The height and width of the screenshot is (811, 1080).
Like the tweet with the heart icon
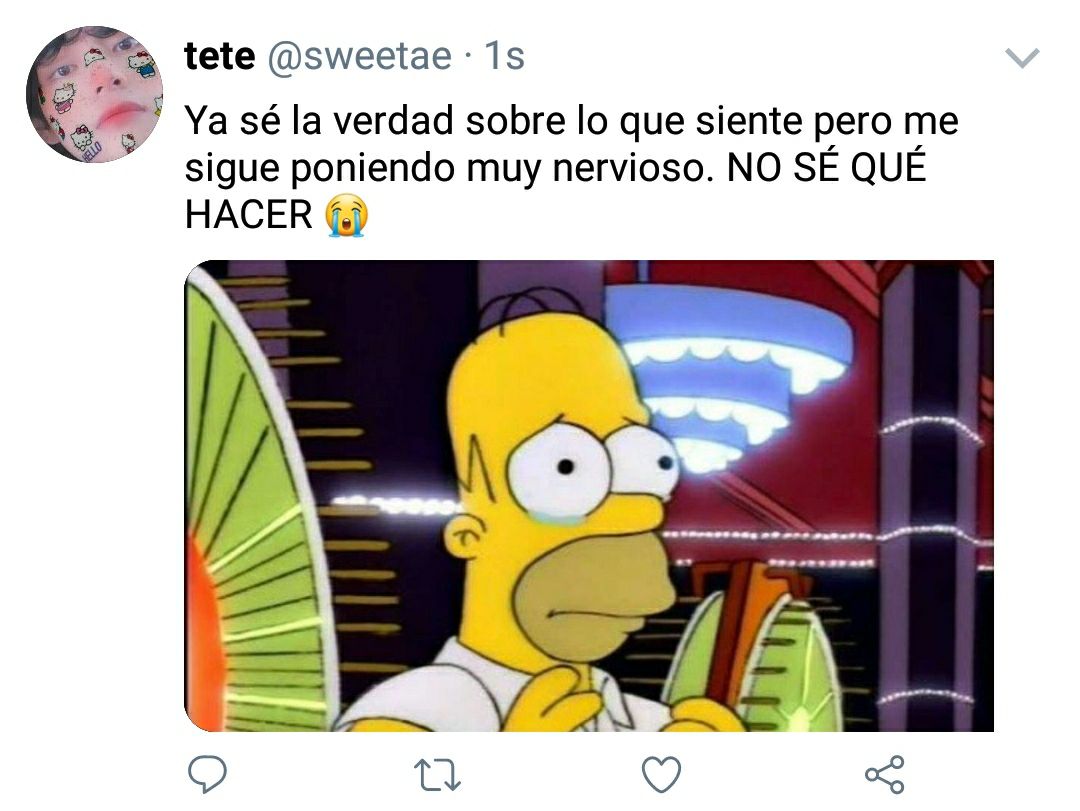click(x=661, y=774)
